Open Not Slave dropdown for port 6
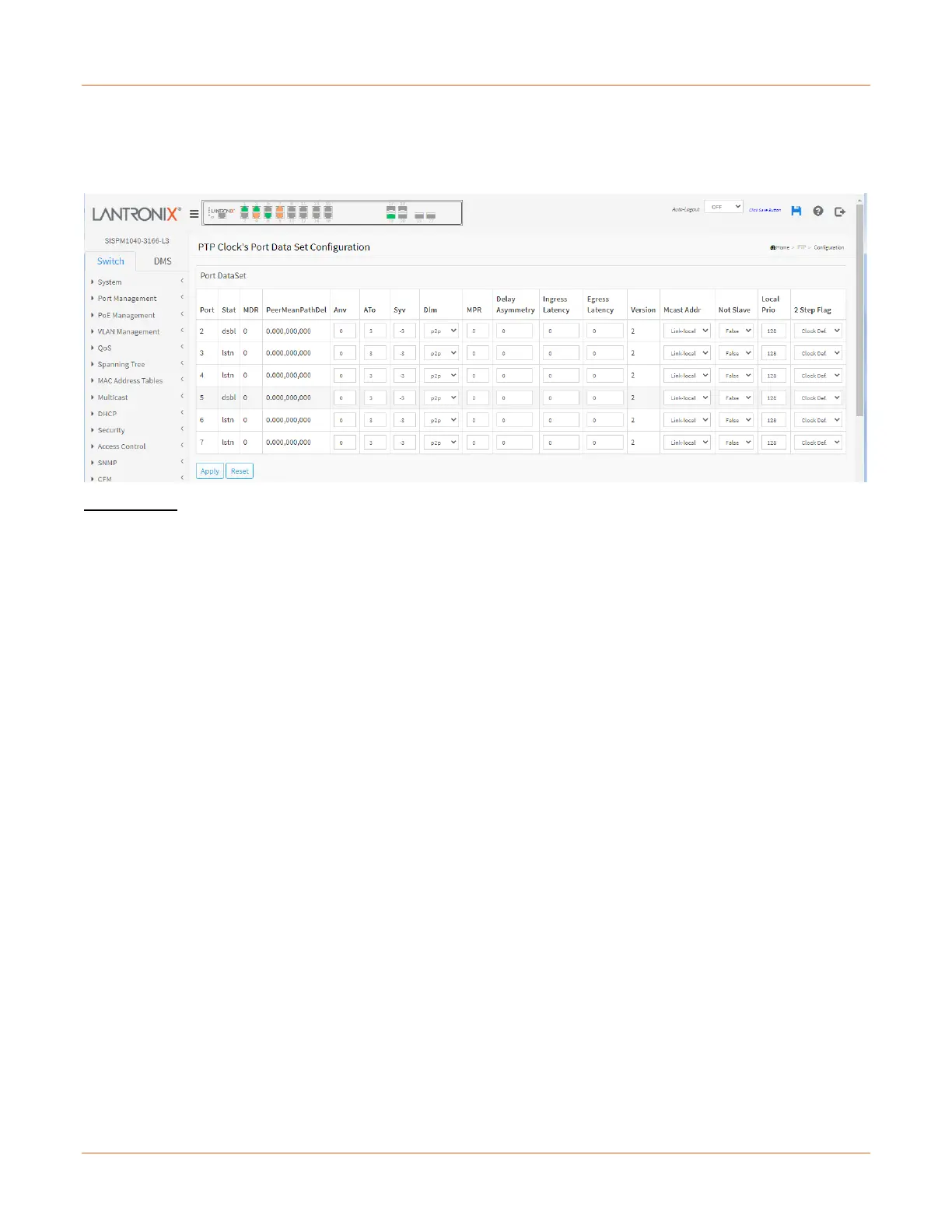952x1232 pixels. point(736,420)
